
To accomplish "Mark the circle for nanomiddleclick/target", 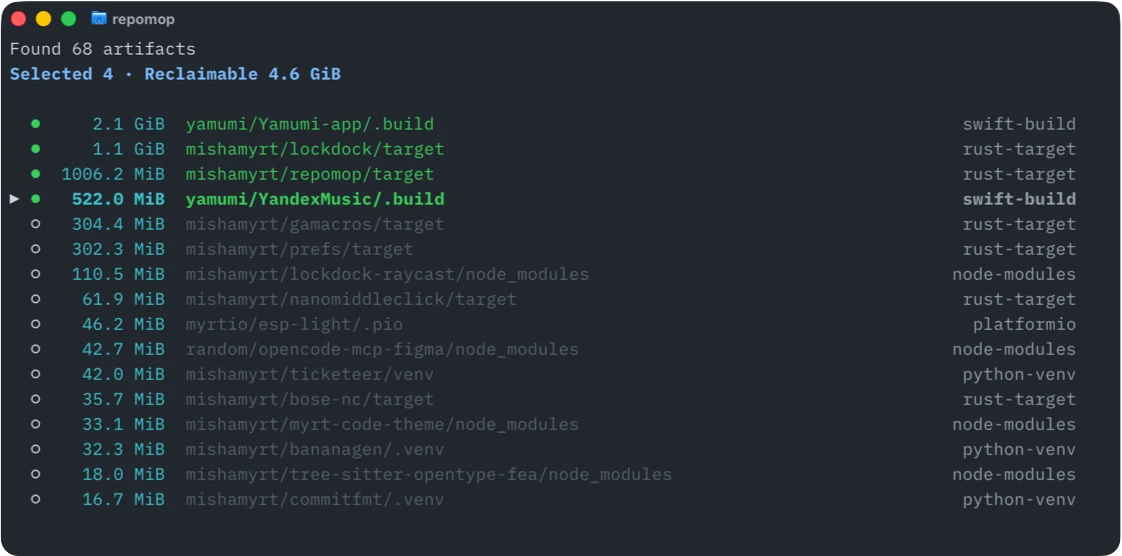I will click(36, 299).
